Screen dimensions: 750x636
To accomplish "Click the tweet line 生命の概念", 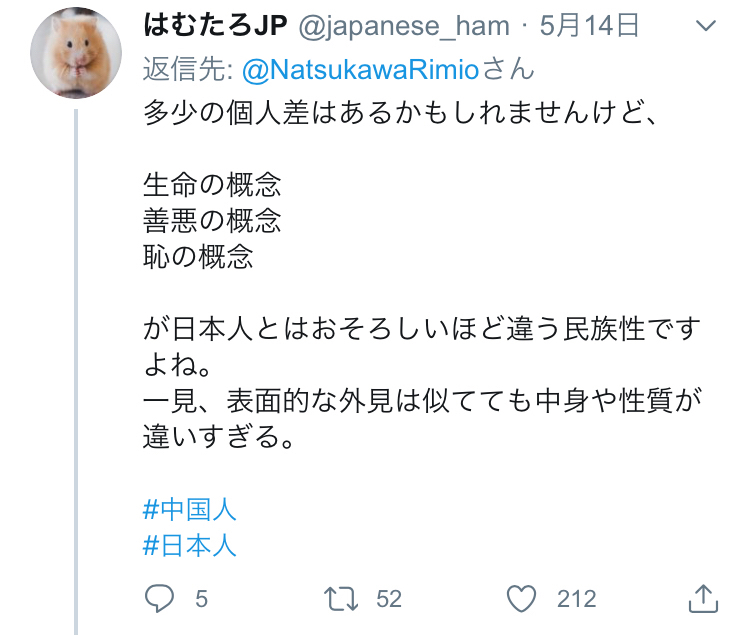I will [212, 185].
